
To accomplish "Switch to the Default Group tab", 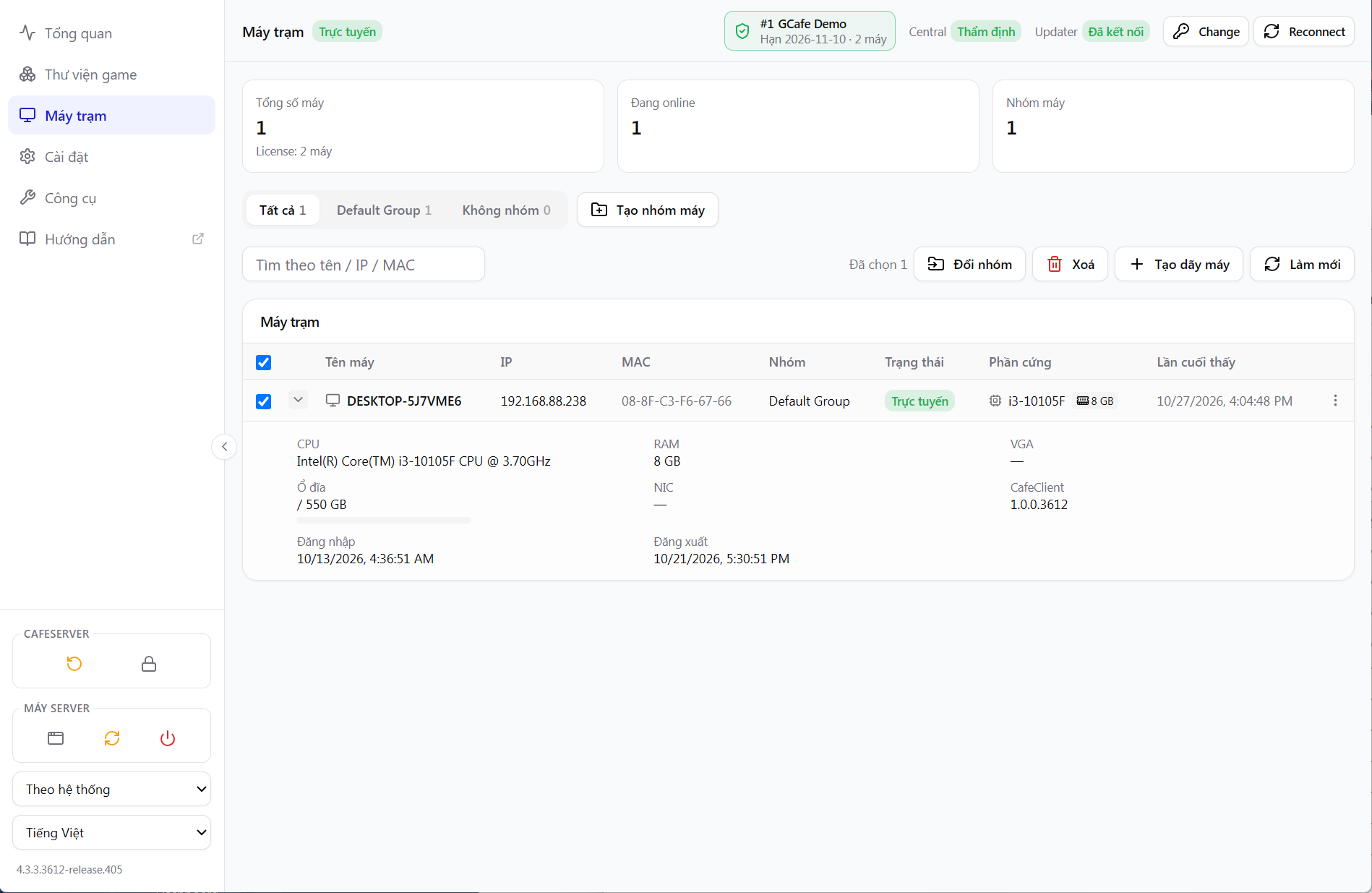I will [384, 210].
